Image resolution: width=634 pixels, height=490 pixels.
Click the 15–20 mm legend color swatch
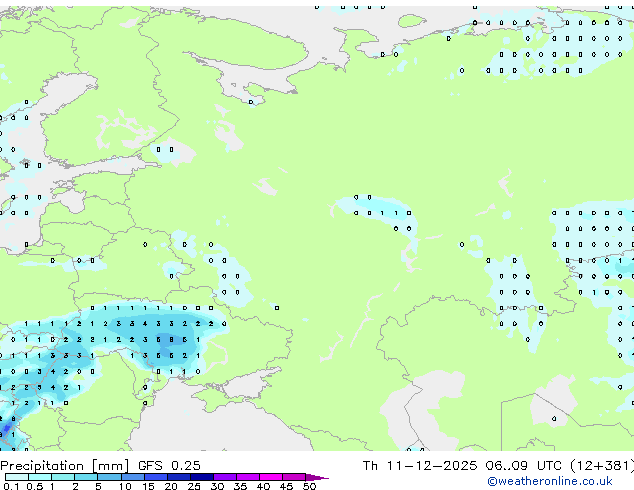(155, 477)
